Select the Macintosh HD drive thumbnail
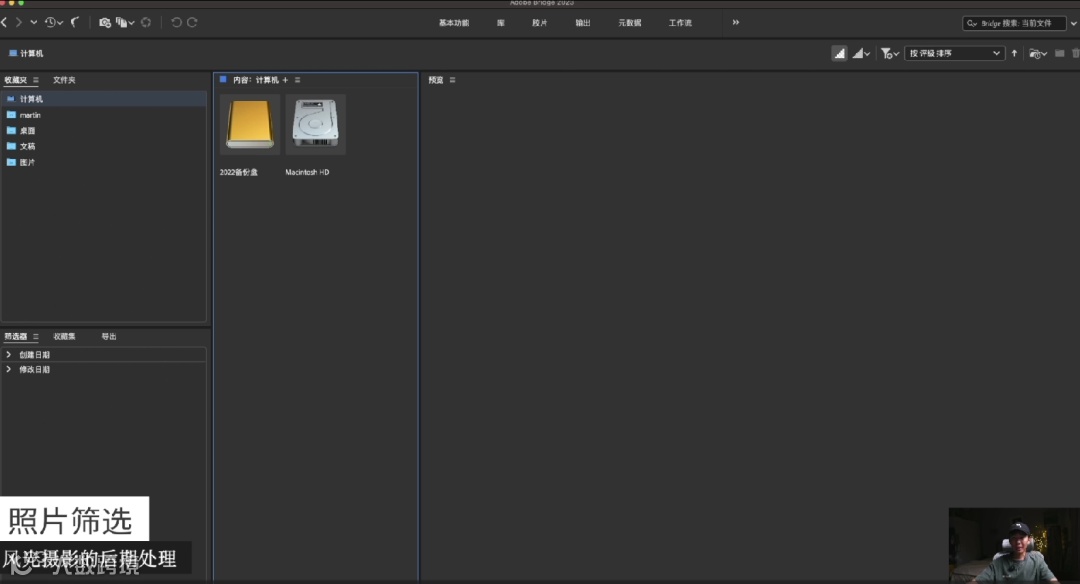Viewport: 1080px width, 584px height. tap(315, 124)
